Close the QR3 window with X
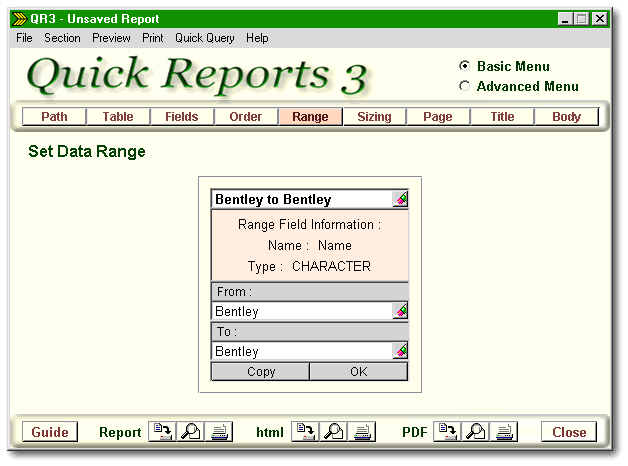The height and width of the screenshot is (466, 628). point(600,19)
